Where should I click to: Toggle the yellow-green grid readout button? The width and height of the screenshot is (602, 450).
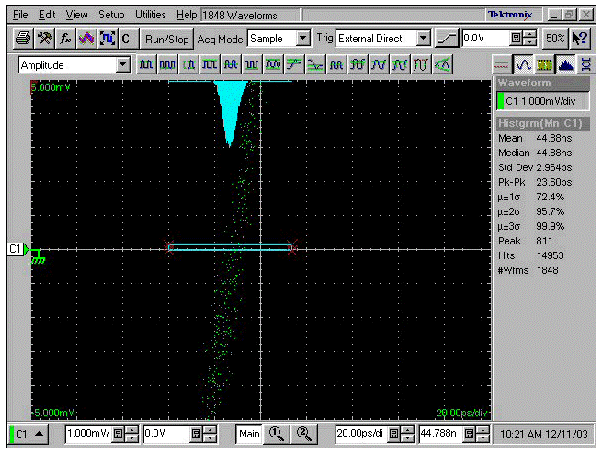(x=544, y=65)
